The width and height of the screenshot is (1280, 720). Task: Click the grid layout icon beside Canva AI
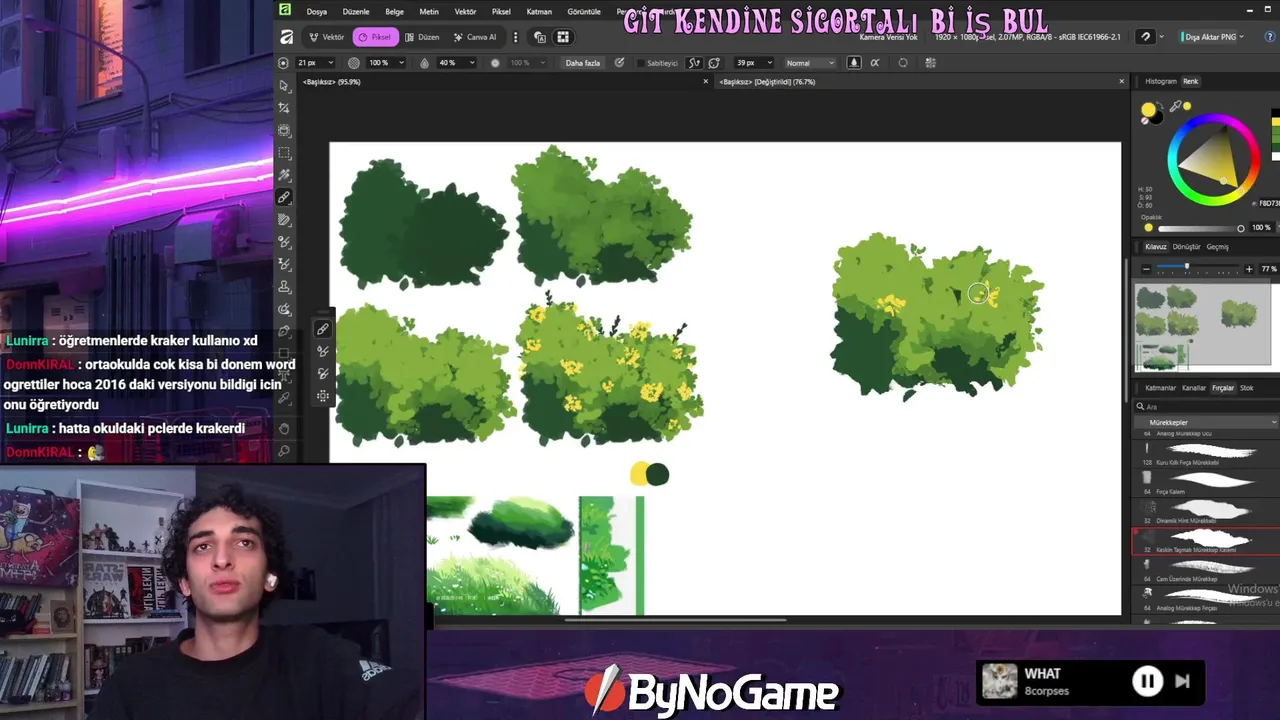563,37
